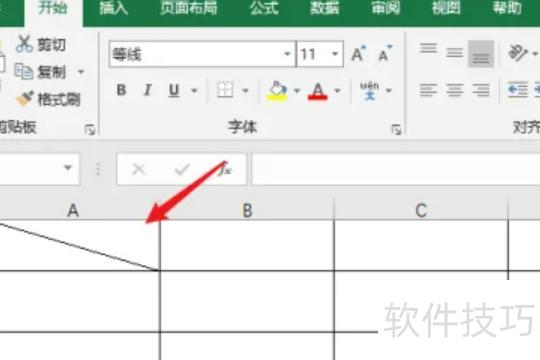Select middle vertical alignment
The image size is (540, 360).
pos(455,53)
